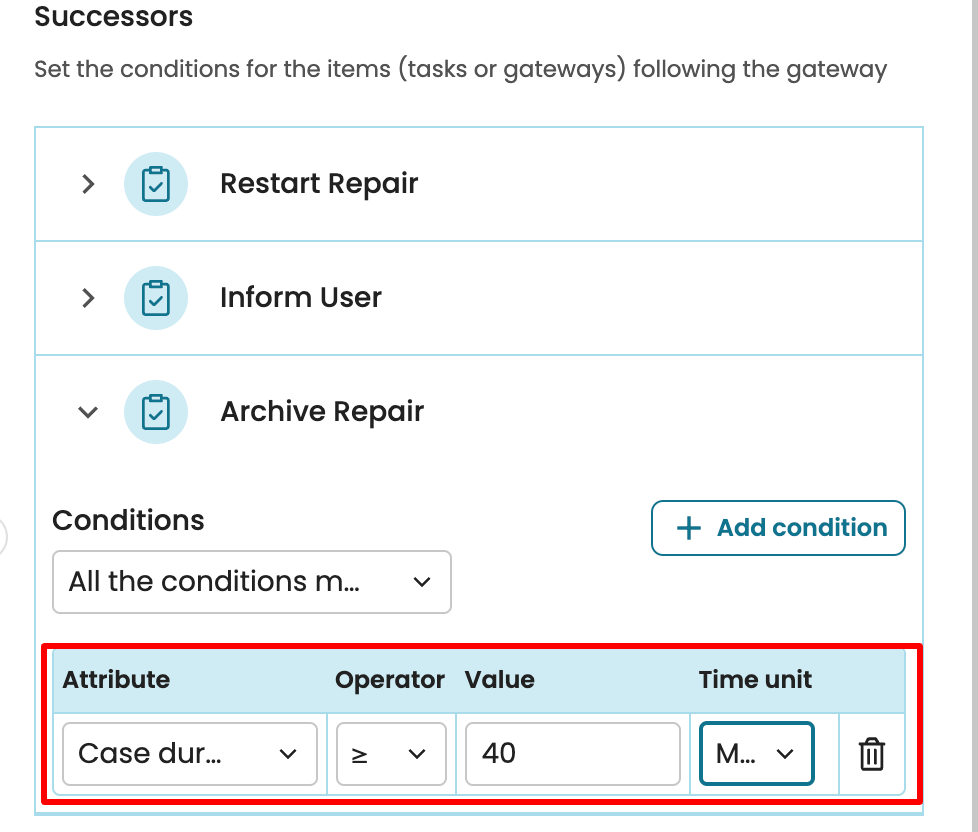Open the All the conditions match dropdown
The height and width of the screenshot is (832, 978).
coord(251,582)
